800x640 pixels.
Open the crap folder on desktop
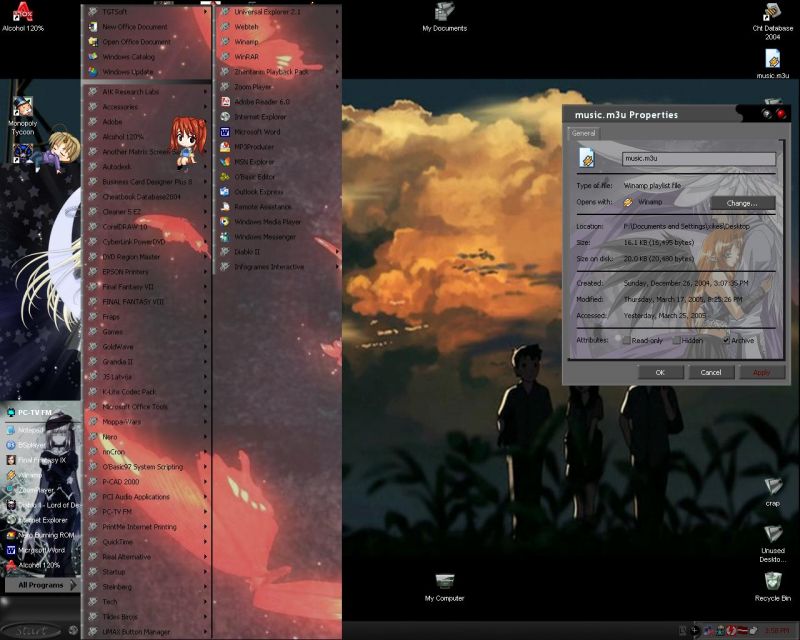tap(772, 492)
